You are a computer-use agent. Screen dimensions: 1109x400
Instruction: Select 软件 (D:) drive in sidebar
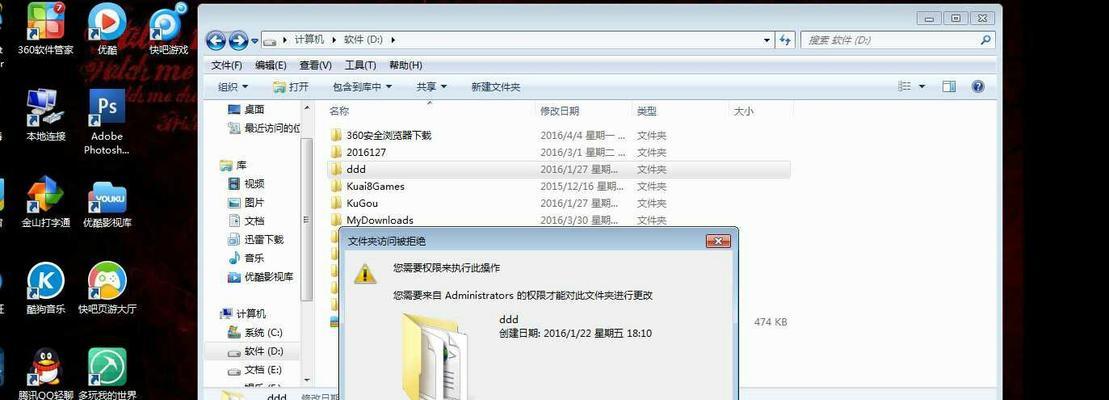tap(255, 351)
